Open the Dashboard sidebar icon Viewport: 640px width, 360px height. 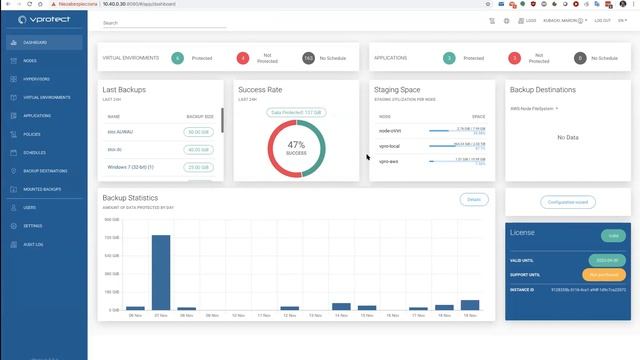[13, 42]
